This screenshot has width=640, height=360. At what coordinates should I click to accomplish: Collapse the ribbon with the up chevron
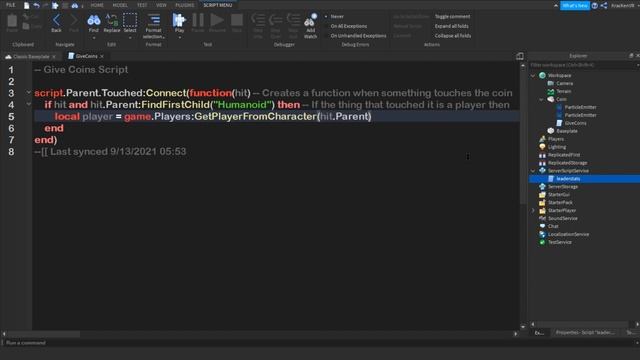tap(556, 6)
